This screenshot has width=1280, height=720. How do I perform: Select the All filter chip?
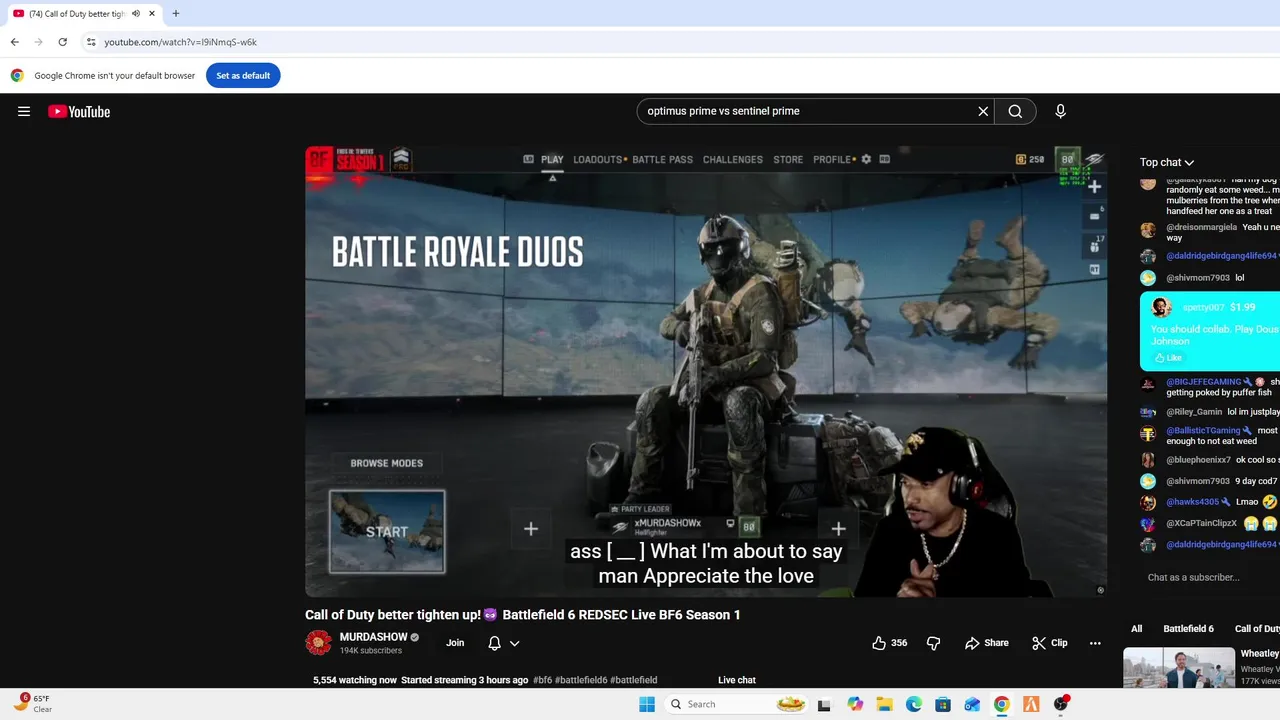(x=1136, y=628)
